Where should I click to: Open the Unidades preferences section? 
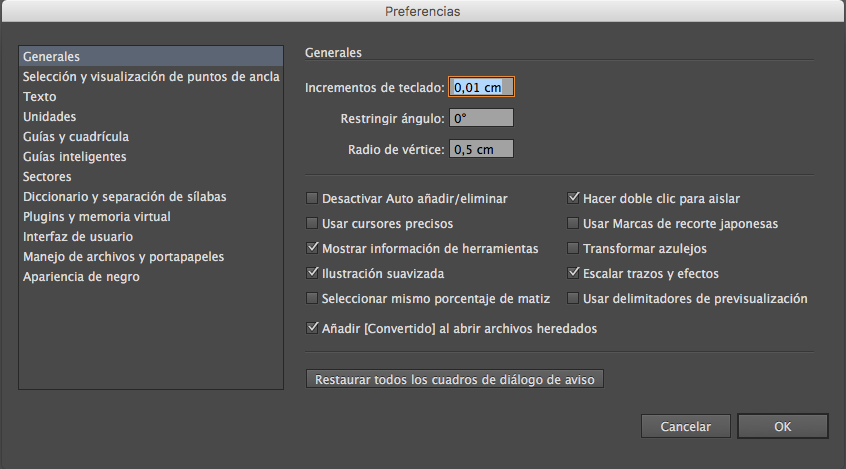click(x=50, y=117)
